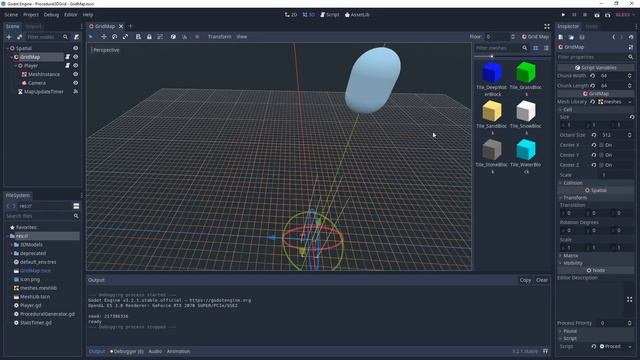Toggle FileSystem split mode icon
This screenshot has height=360, width=640.
click(x=76, y=206)
